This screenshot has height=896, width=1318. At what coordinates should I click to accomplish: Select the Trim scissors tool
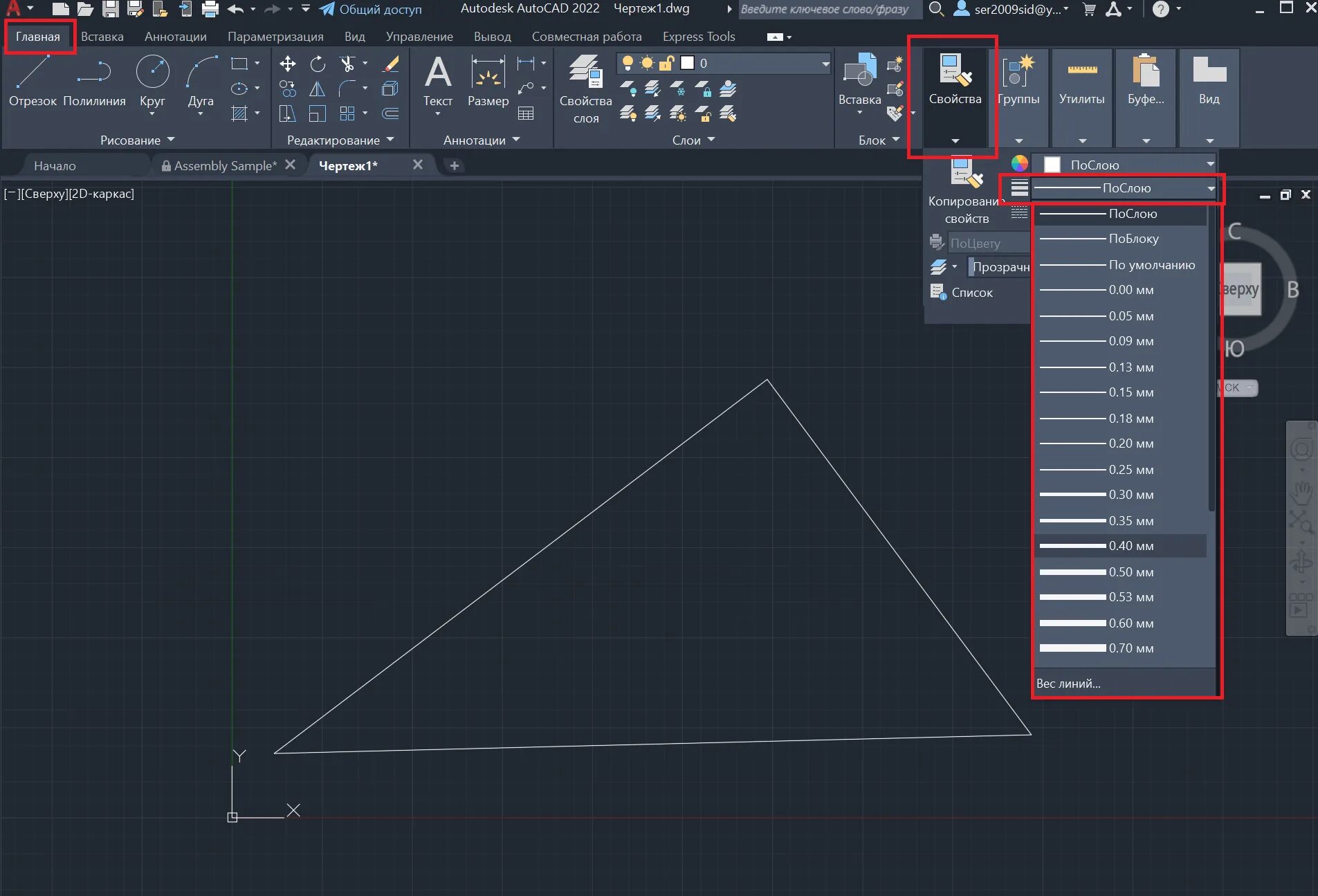click(x=347, y=64)
